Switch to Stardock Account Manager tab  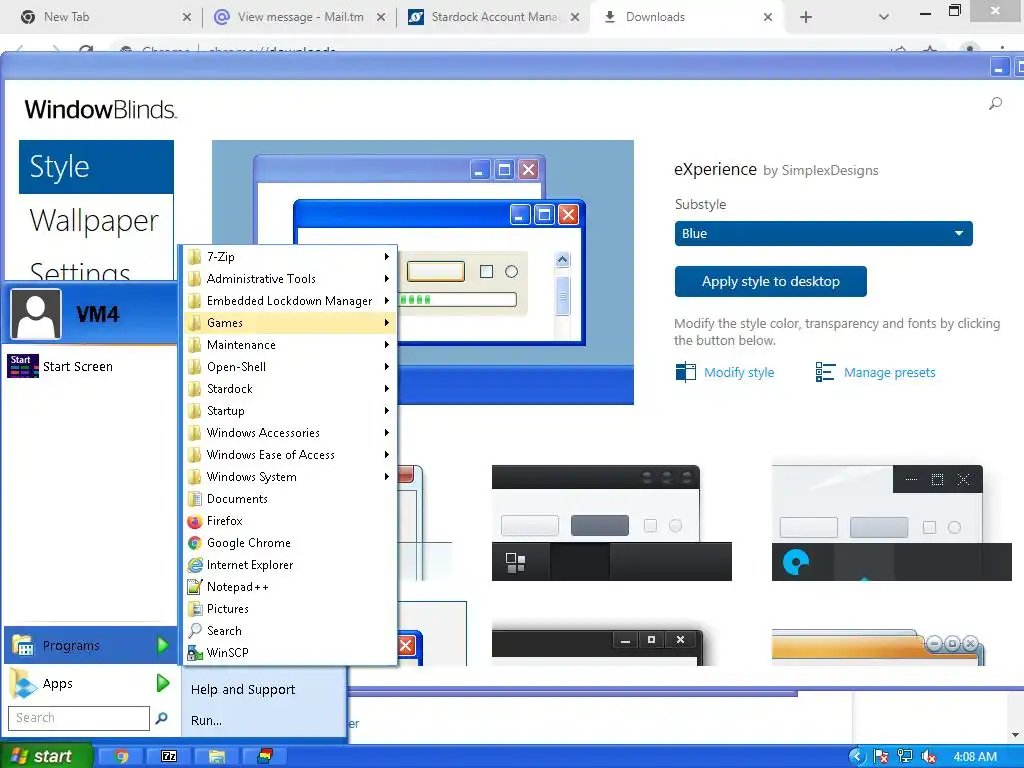click(494, 17)
